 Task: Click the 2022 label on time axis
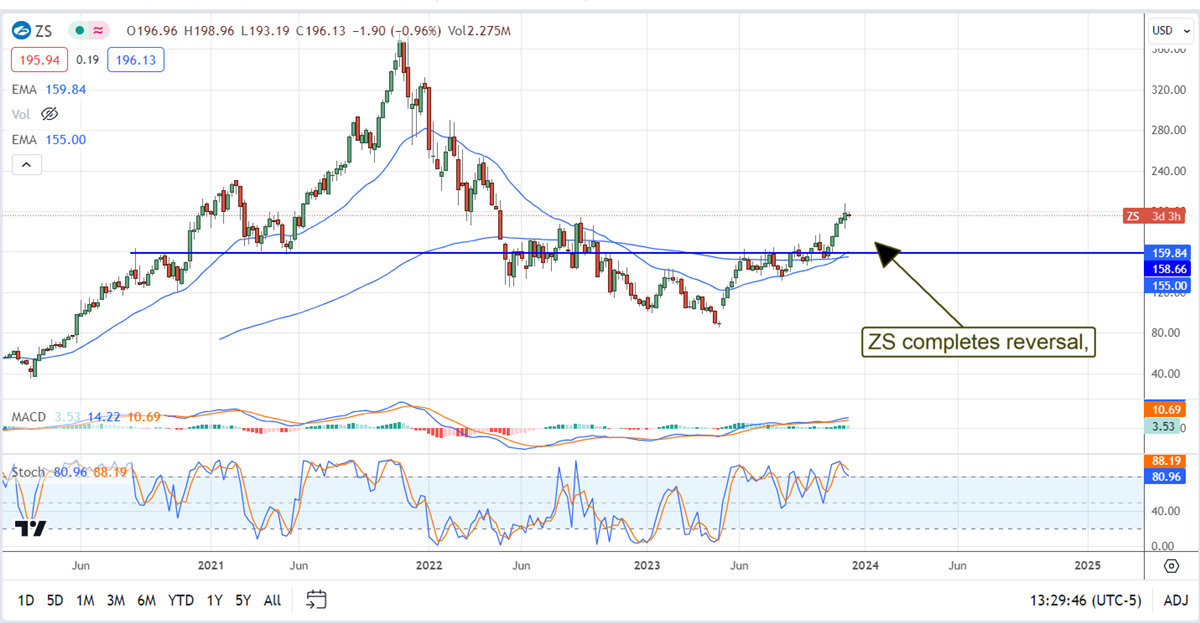429,566
